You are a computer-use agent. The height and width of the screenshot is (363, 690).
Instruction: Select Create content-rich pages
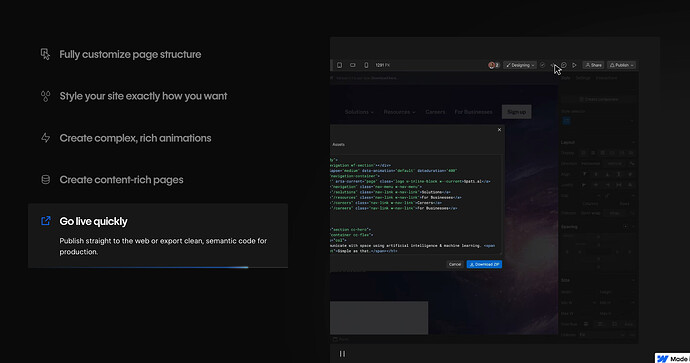pyautogui.click(x=121, y=180)
